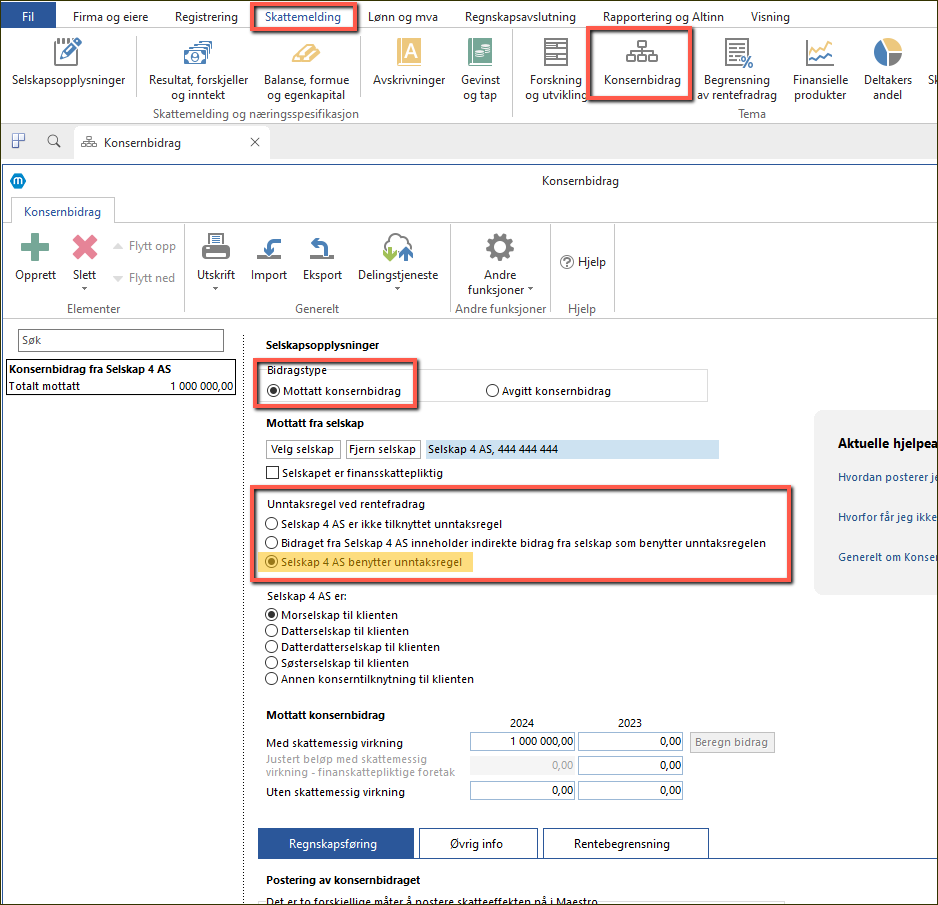Check Selskapet er finansskattepliktig
The image size is (938, 905).
pos(273,473)
